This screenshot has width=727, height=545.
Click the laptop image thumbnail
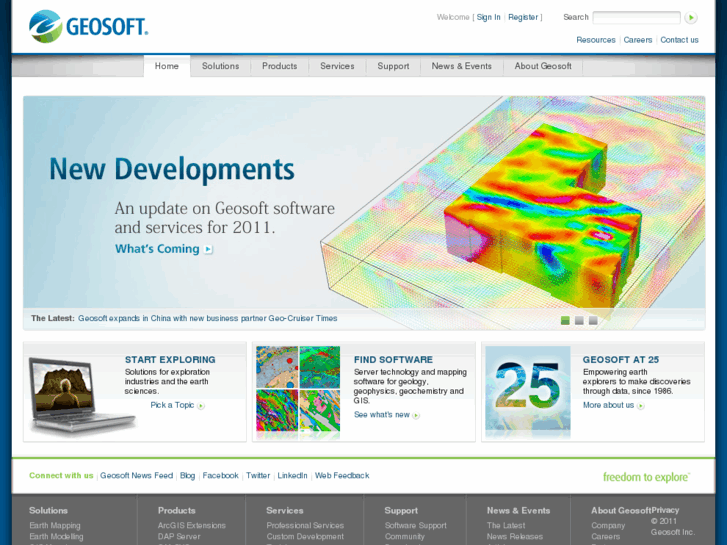click(82, 395)
